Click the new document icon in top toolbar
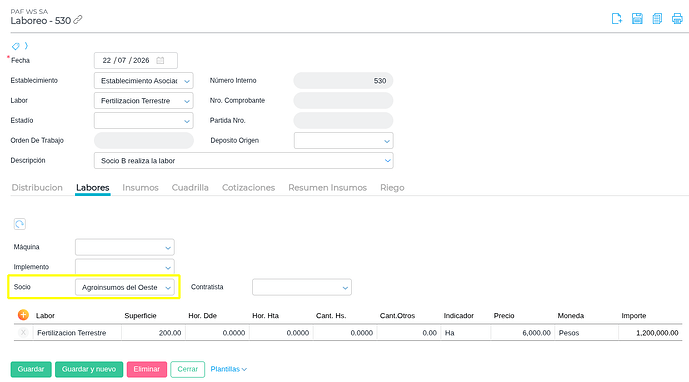 pos(616,18)
